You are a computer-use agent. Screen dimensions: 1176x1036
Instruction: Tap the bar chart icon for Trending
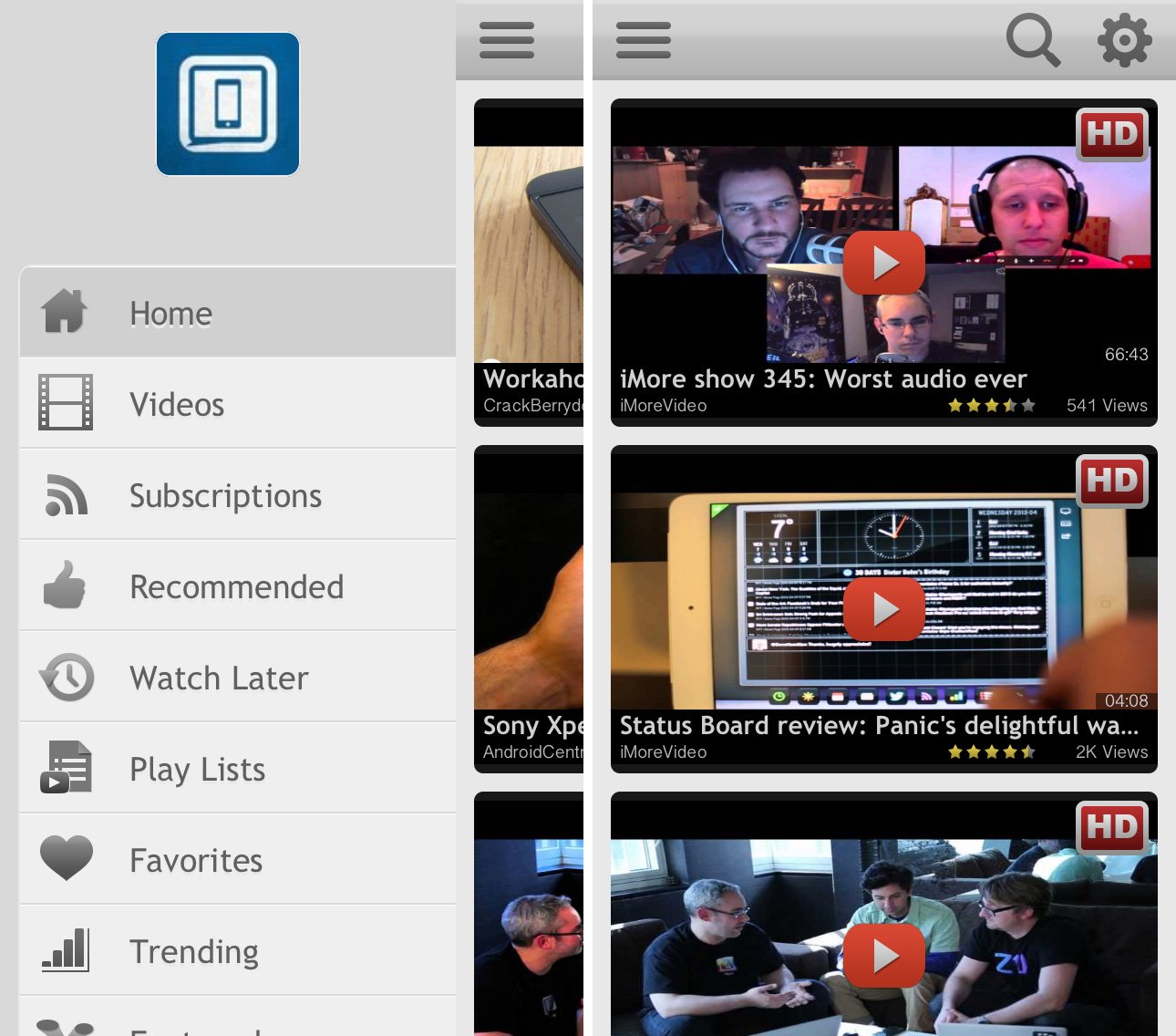click(66, 949)
